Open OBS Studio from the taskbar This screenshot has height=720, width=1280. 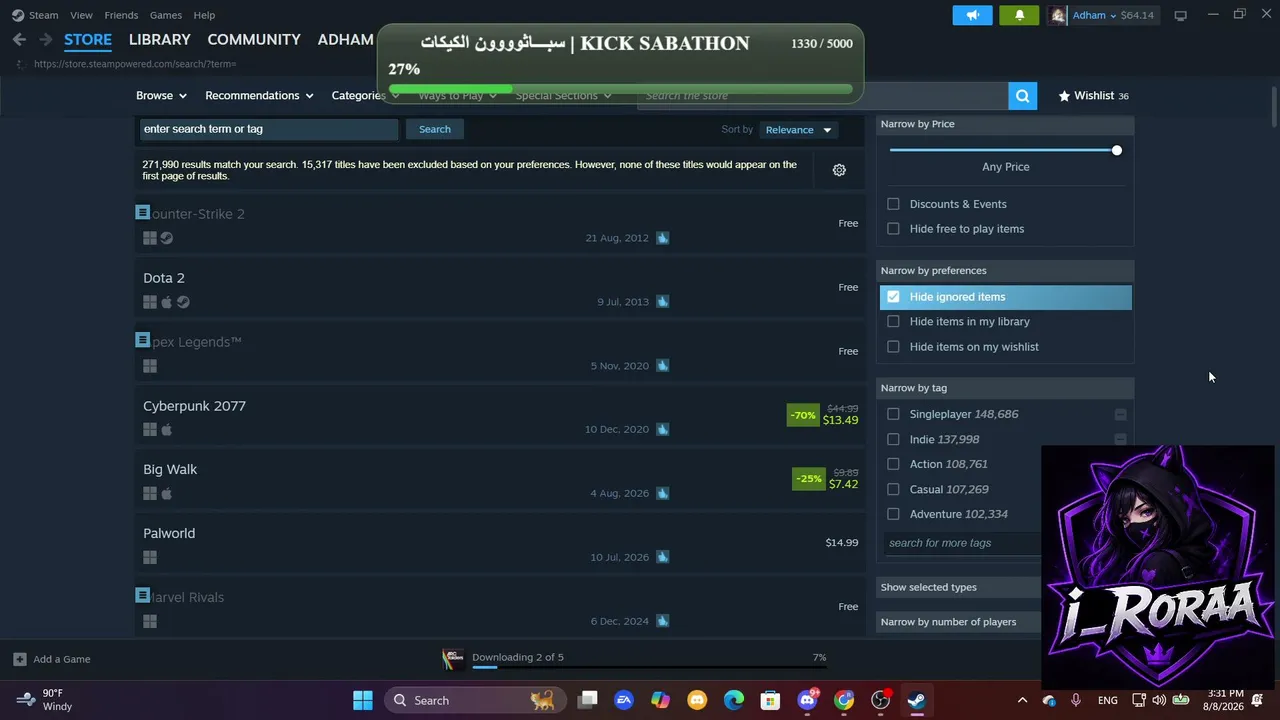(x=880, y=700)
